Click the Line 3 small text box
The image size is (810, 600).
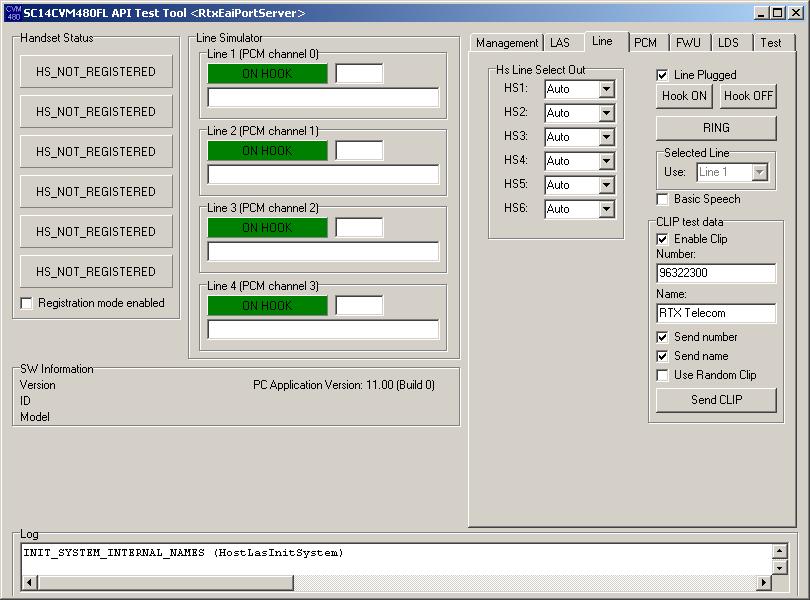coord(359,228)
